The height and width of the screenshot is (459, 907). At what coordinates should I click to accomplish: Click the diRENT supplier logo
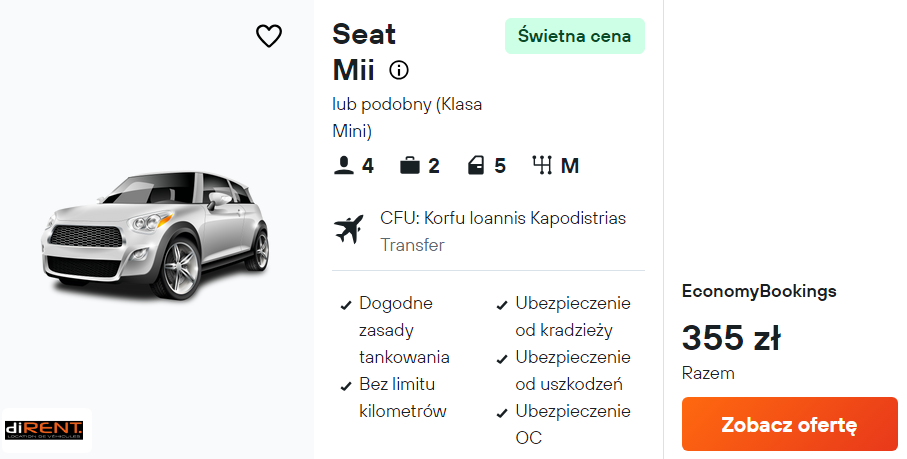click(44, 430)
